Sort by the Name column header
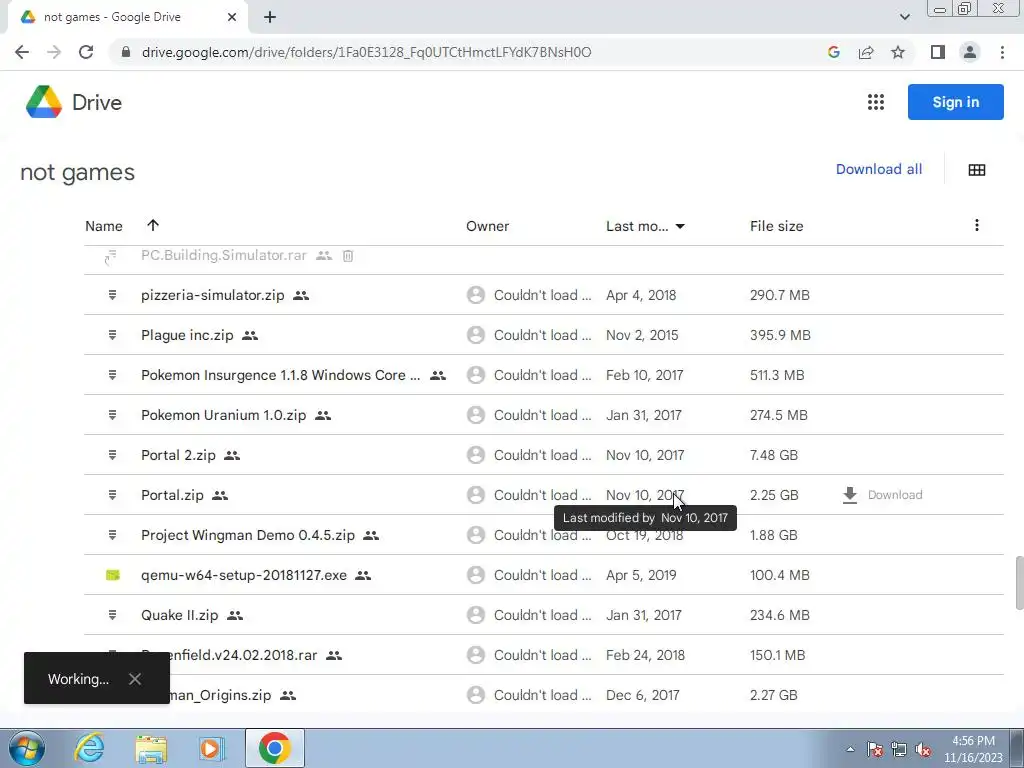 tap(104, 226)
